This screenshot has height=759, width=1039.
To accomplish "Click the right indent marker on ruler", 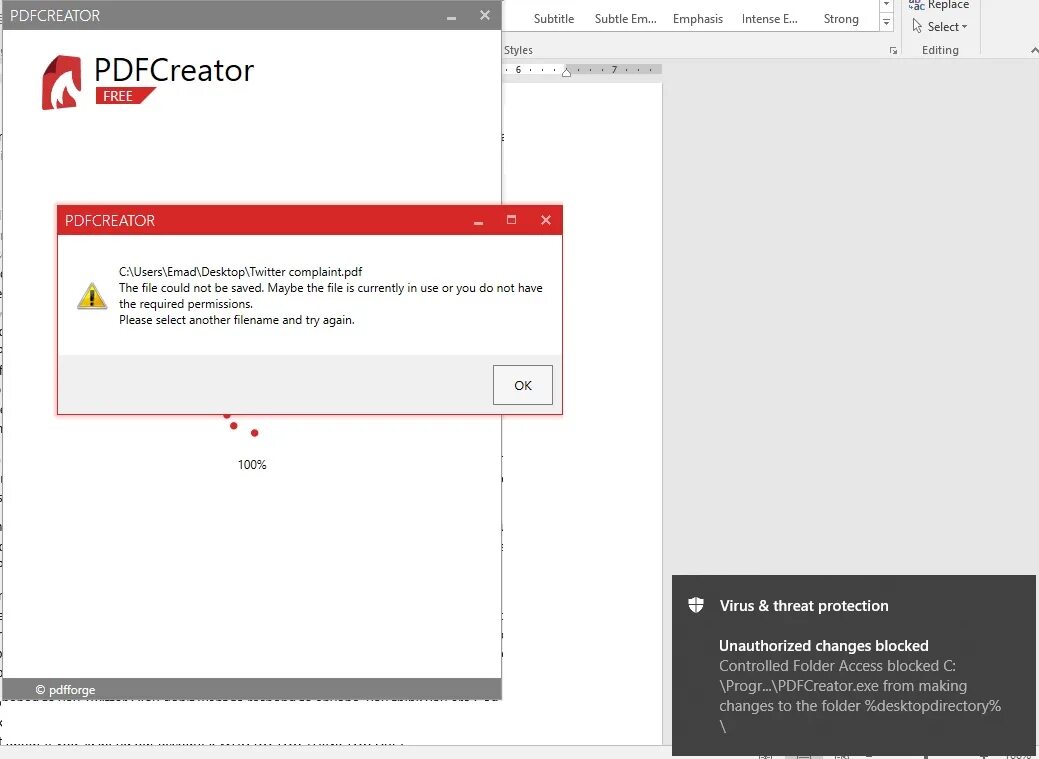I will tap(567, 72).
